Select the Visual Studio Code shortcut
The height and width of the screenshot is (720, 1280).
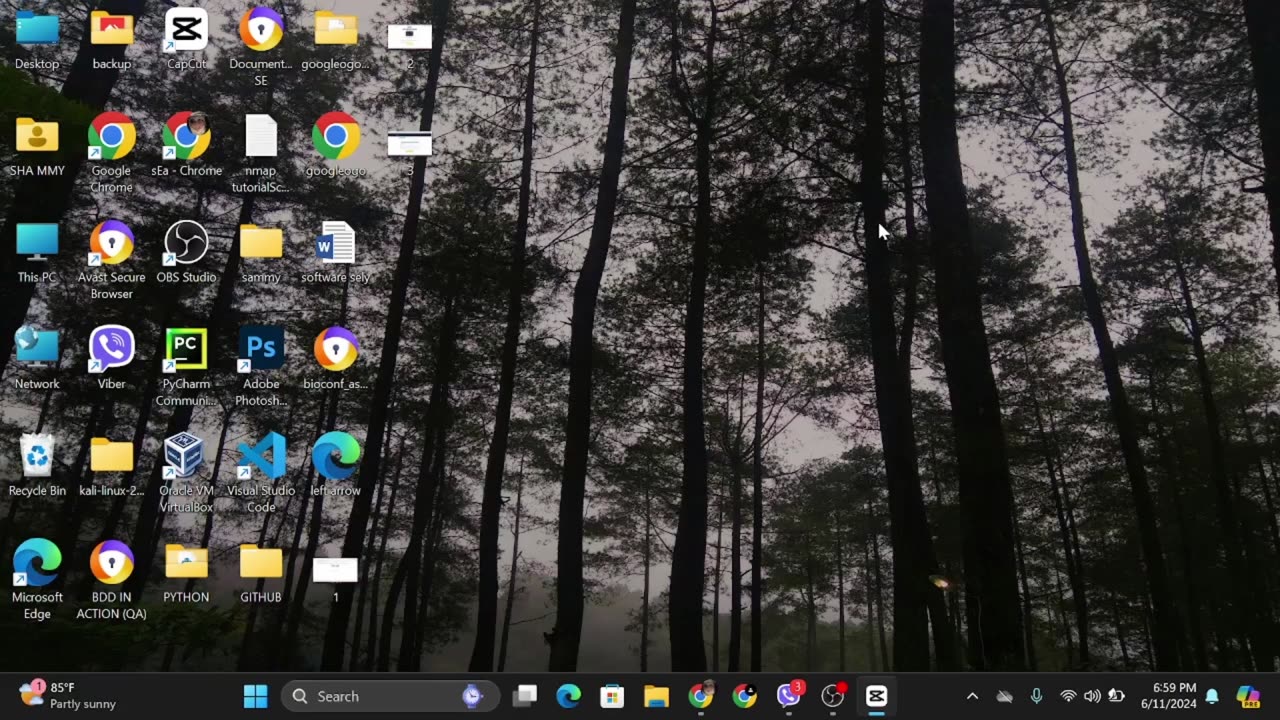[261, 473]
